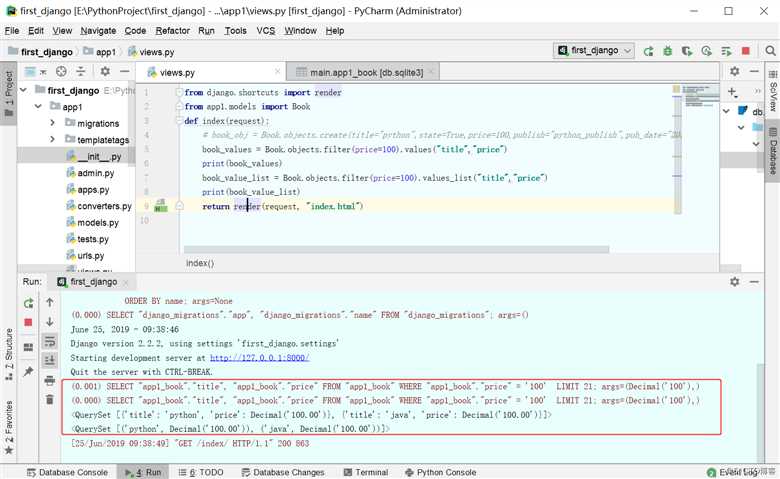This screenshot has height=479, width=780.
Task: Open the Navigate menu
Action: pyautogui.click(x=98, y=31)
